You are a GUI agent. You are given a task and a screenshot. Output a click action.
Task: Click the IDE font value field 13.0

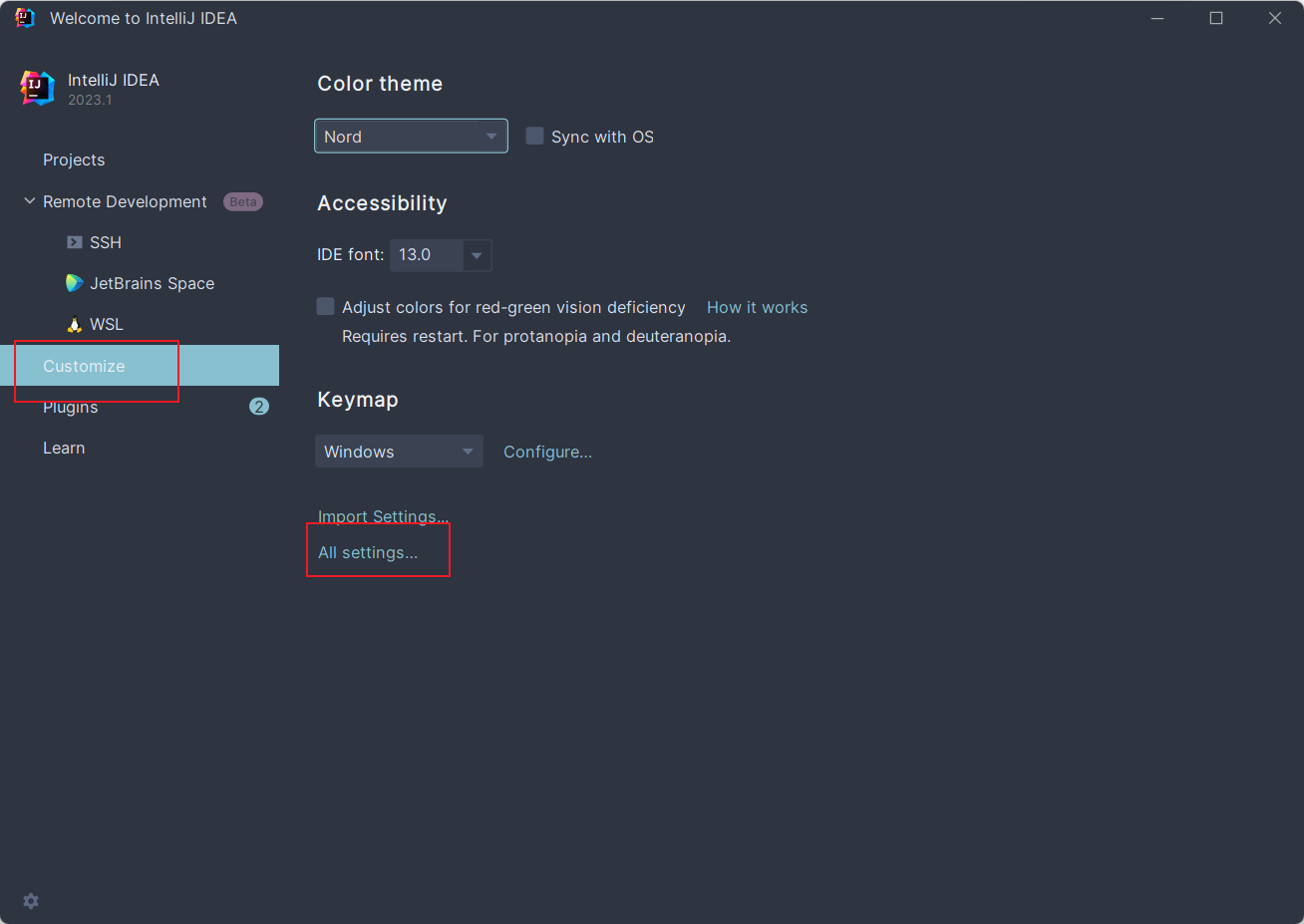[427, 255]
